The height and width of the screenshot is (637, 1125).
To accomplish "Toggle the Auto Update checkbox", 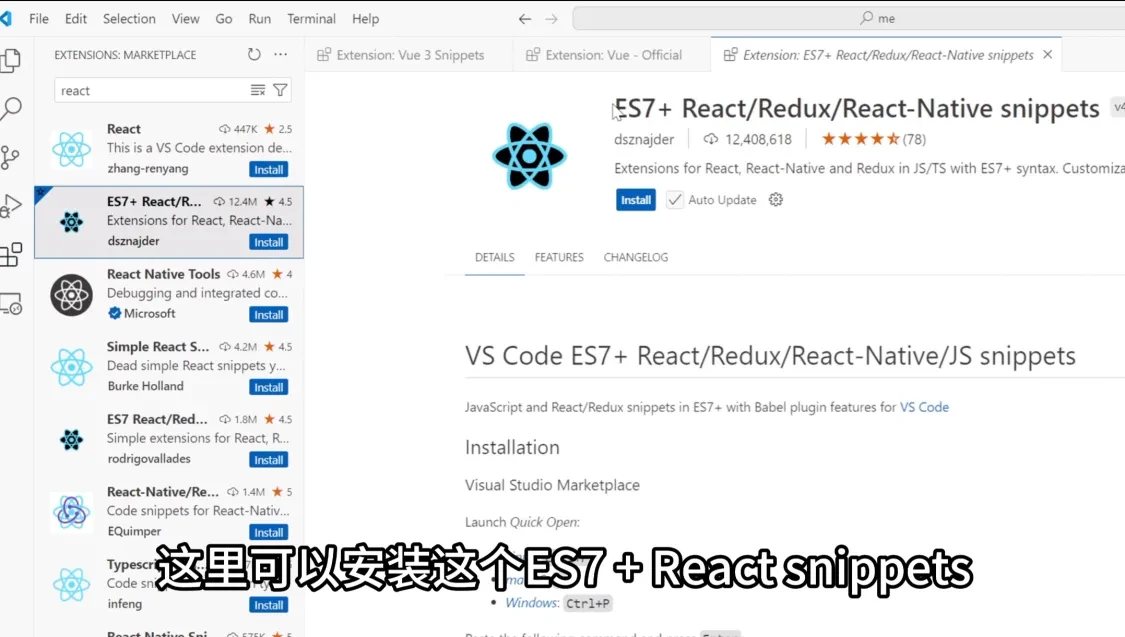I will (x=674, y=199).
